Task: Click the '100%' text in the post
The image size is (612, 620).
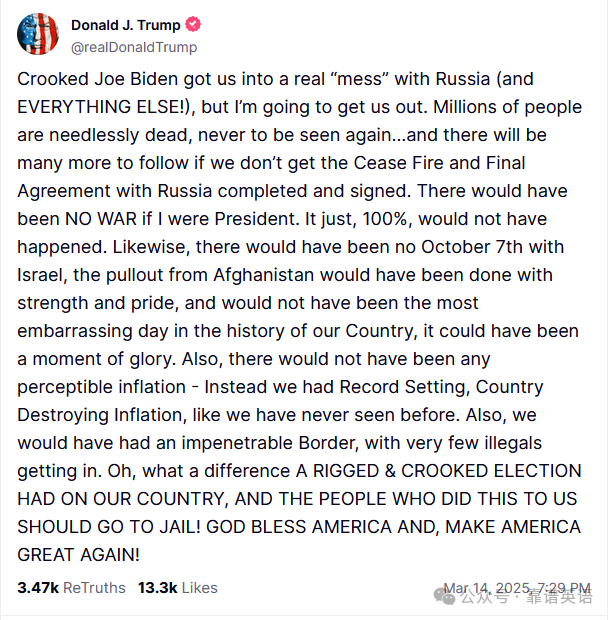Action: [x=385, y=219]
